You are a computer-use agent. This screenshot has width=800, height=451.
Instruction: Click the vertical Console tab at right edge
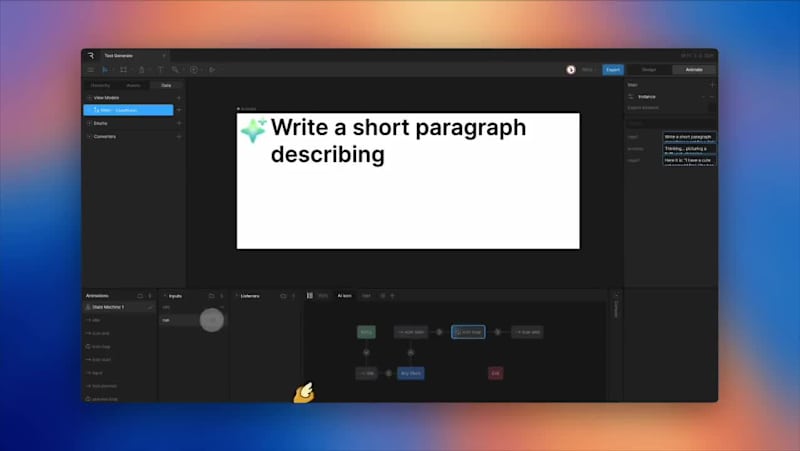[x=616, y=308]
